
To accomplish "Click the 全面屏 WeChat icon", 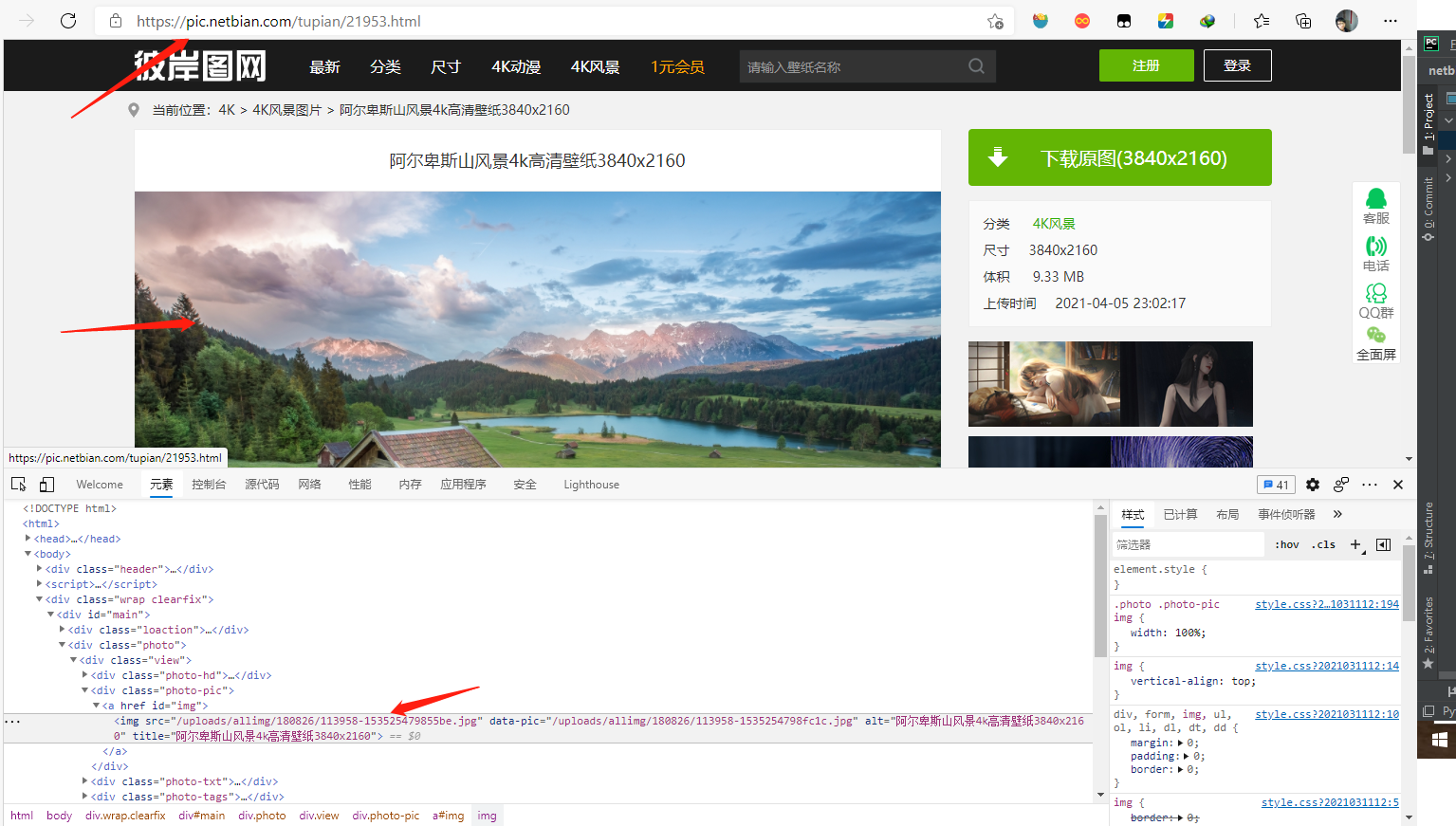I will point(1376,343).
